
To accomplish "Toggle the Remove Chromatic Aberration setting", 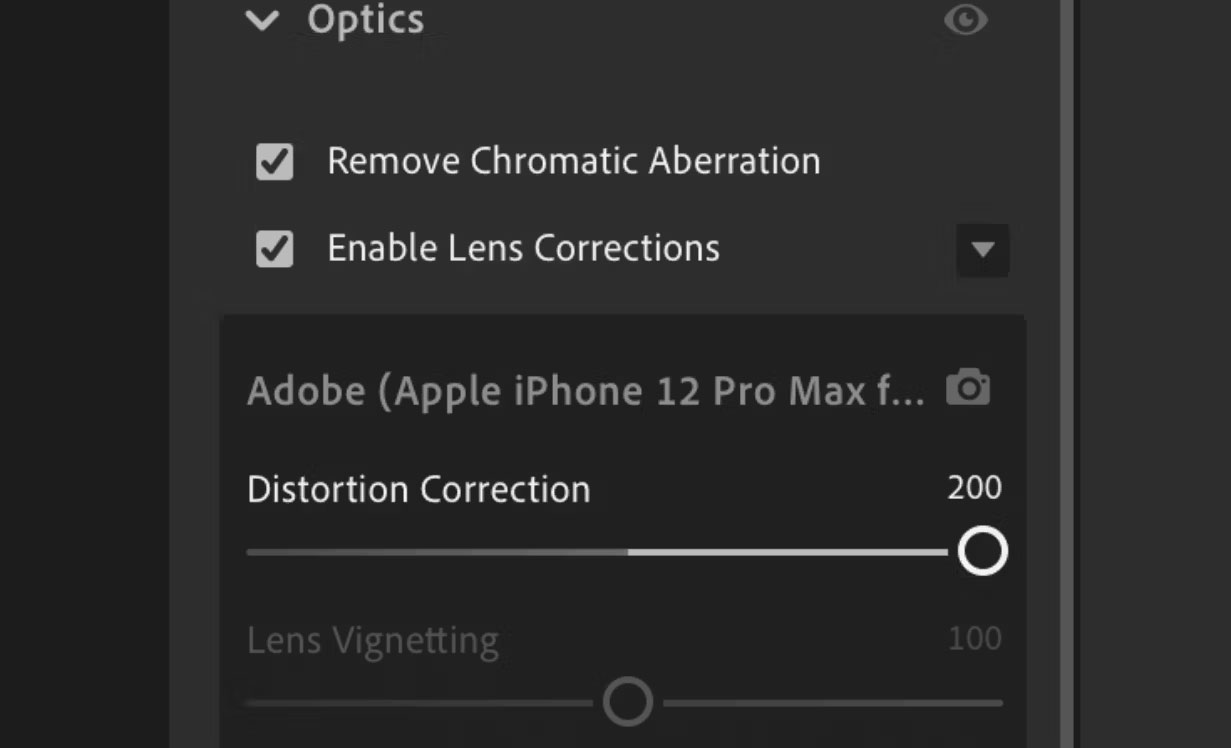I will [x=275, y=160].
